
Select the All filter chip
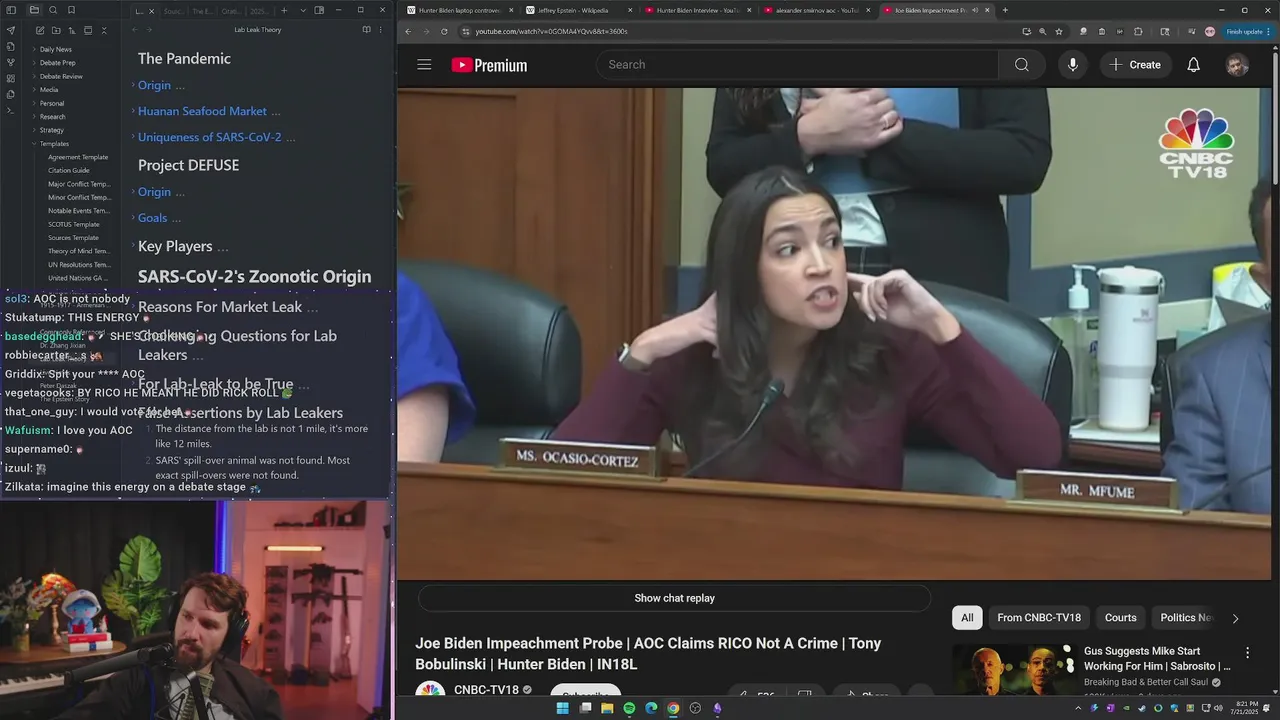pyautogui.click(x=967, y=618)
